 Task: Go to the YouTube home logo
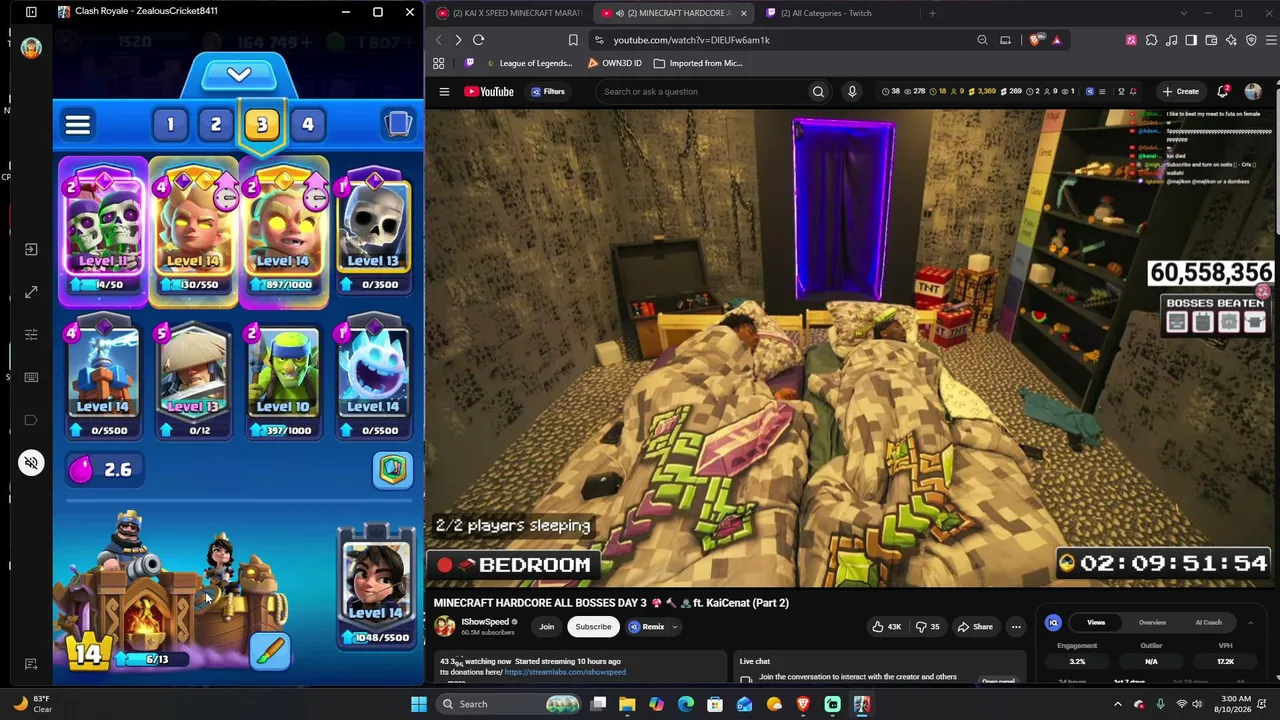[x=489, y=92]
